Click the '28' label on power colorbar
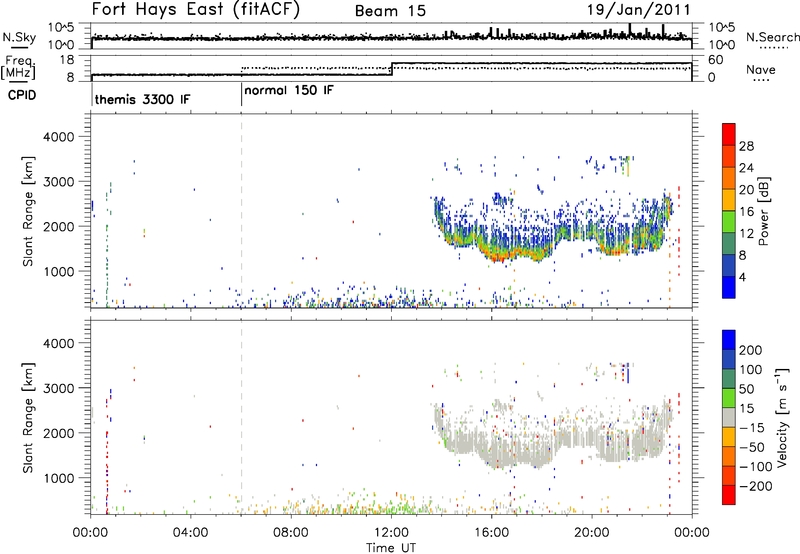Screen dimensions: 800x554 746,146
